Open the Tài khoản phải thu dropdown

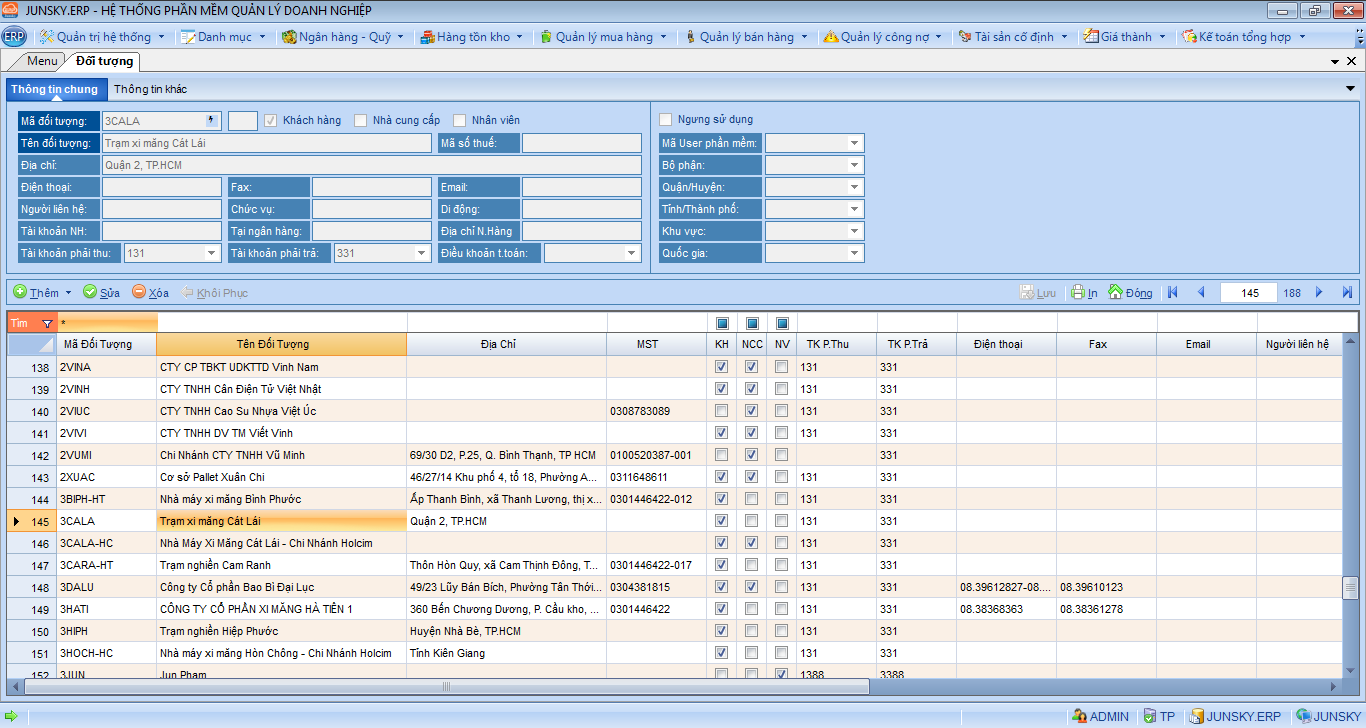(x=212, y=253)
